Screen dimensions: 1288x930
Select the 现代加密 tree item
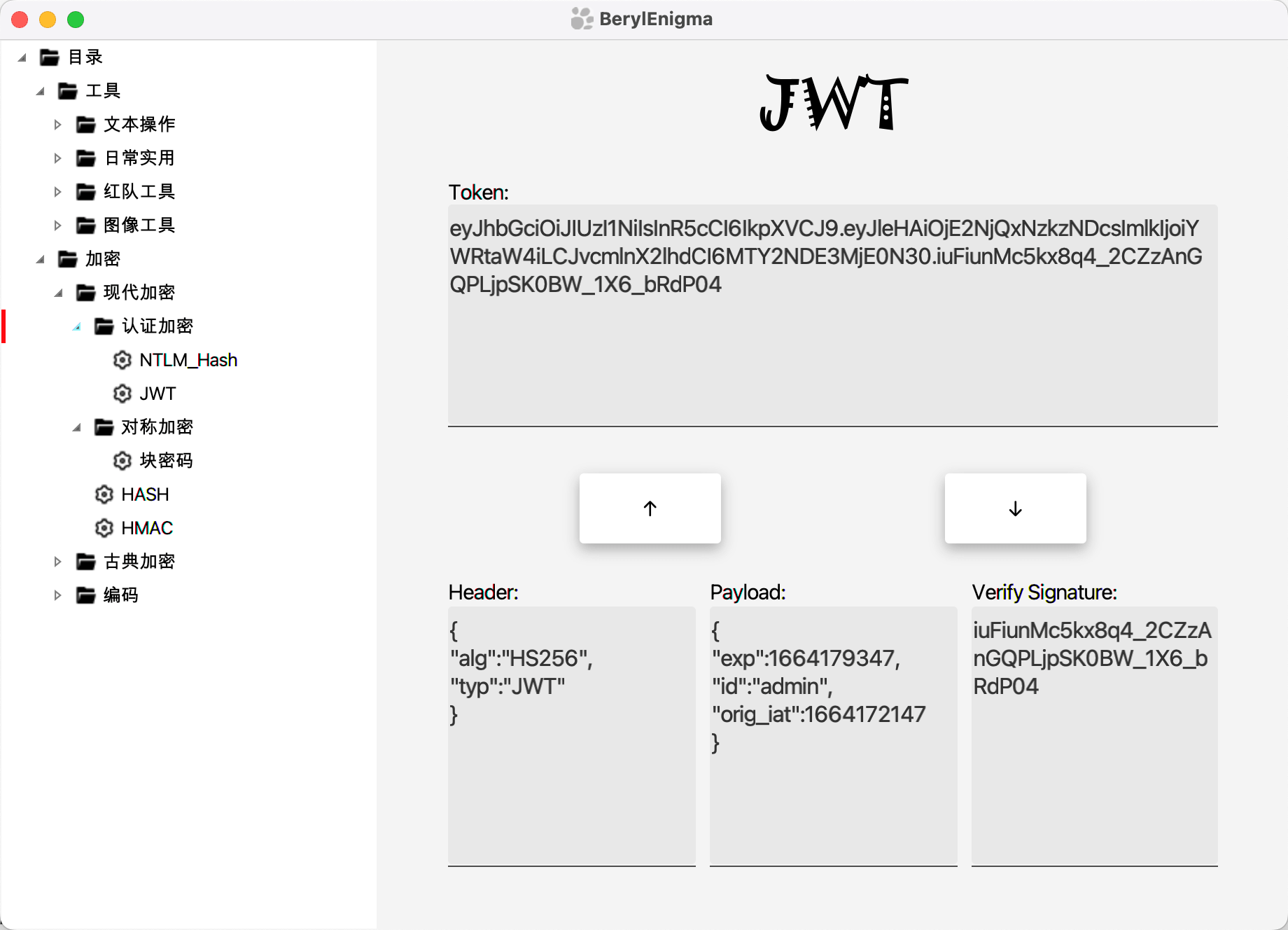139,293
